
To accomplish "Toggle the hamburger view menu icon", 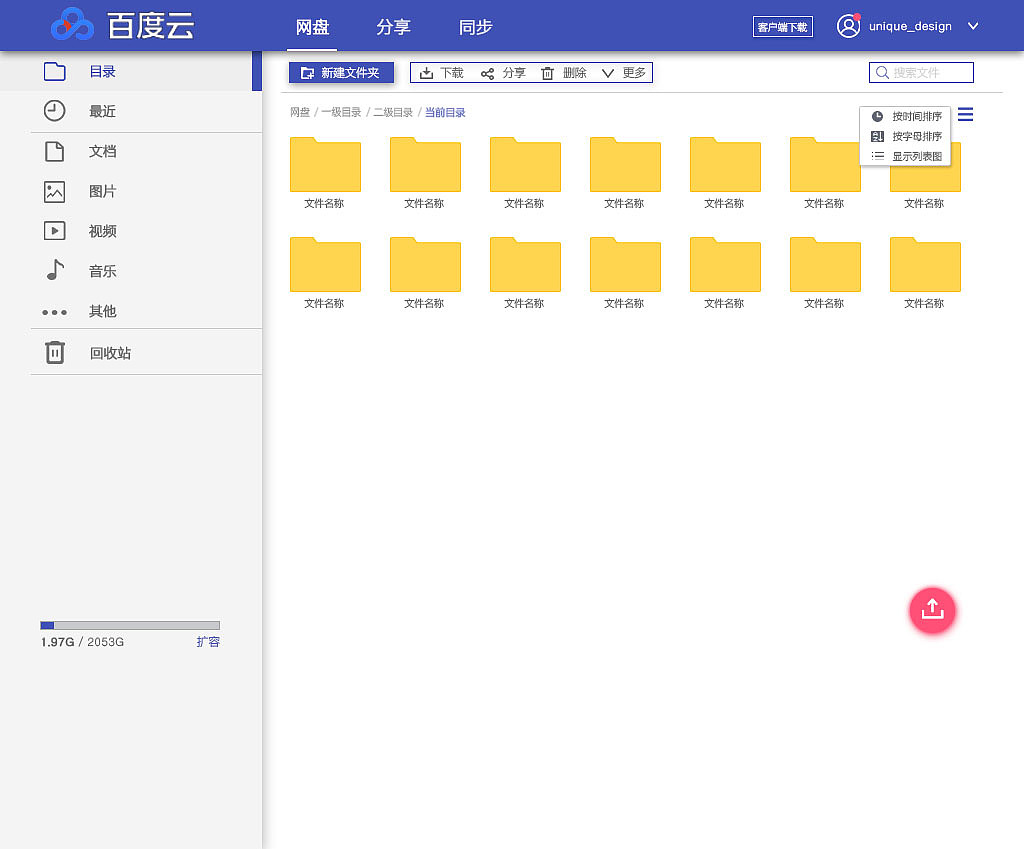I will [x=965, y=115].
